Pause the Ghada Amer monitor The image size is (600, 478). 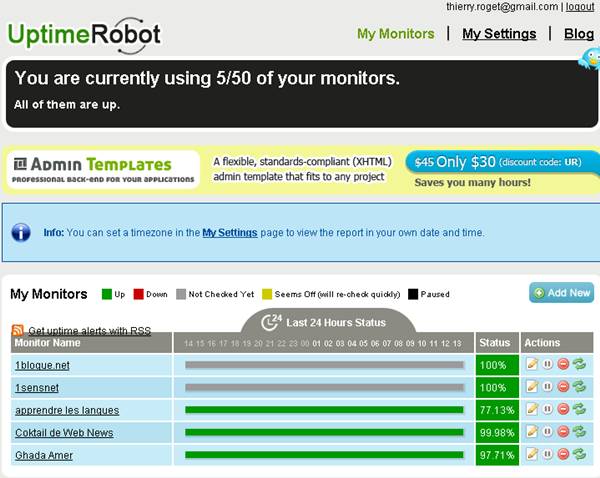click(x=548, y=454)
